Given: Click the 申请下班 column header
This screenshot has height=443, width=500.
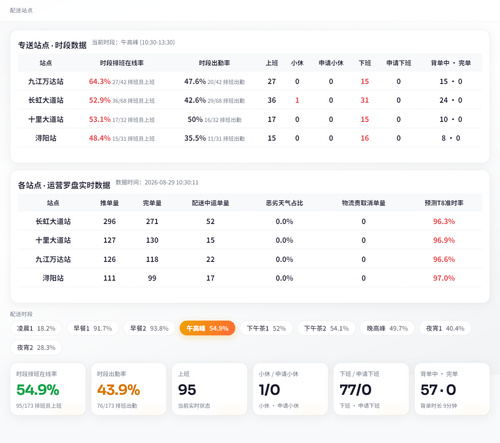Looking at the screenshot, I should tap(398, 63).
